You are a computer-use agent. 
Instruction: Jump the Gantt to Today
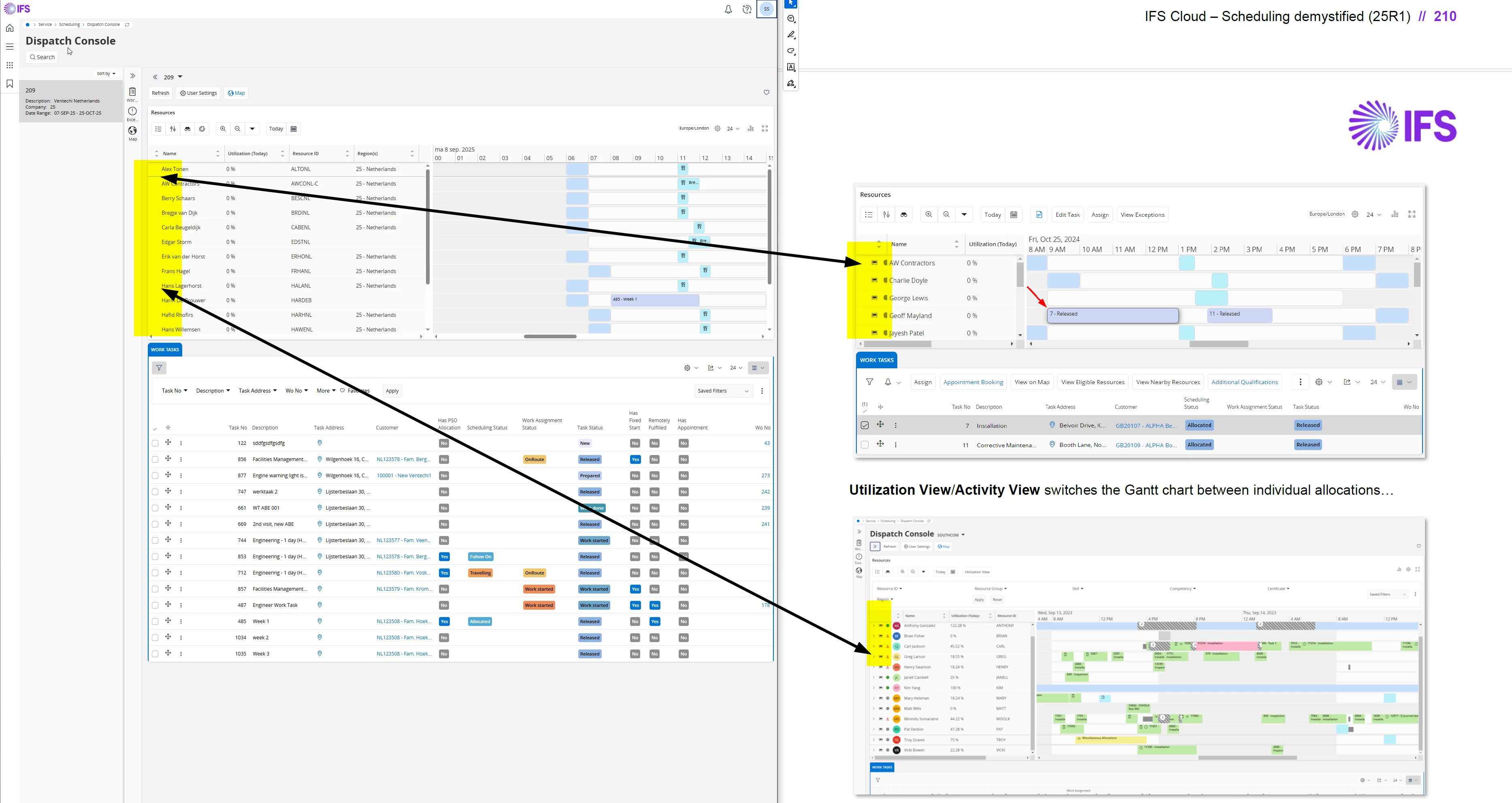click(x=276, y=129)
